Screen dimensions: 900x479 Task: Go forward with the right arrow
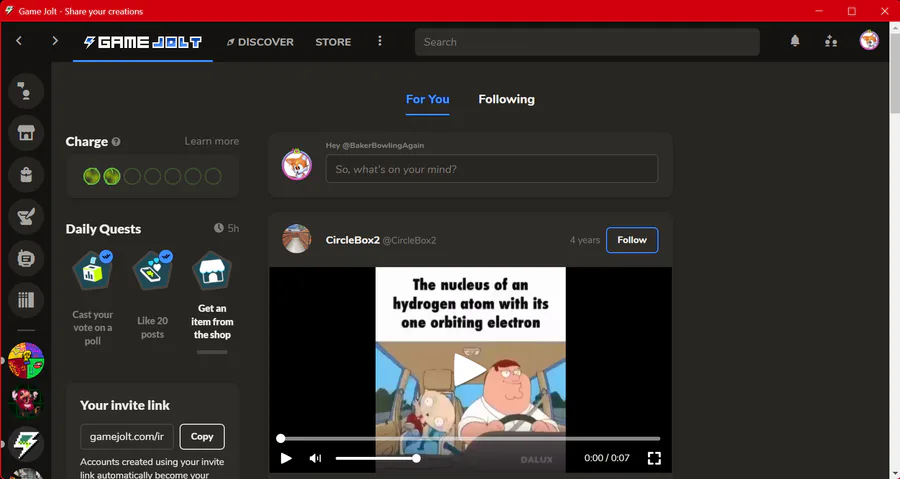tap(55, 41)
